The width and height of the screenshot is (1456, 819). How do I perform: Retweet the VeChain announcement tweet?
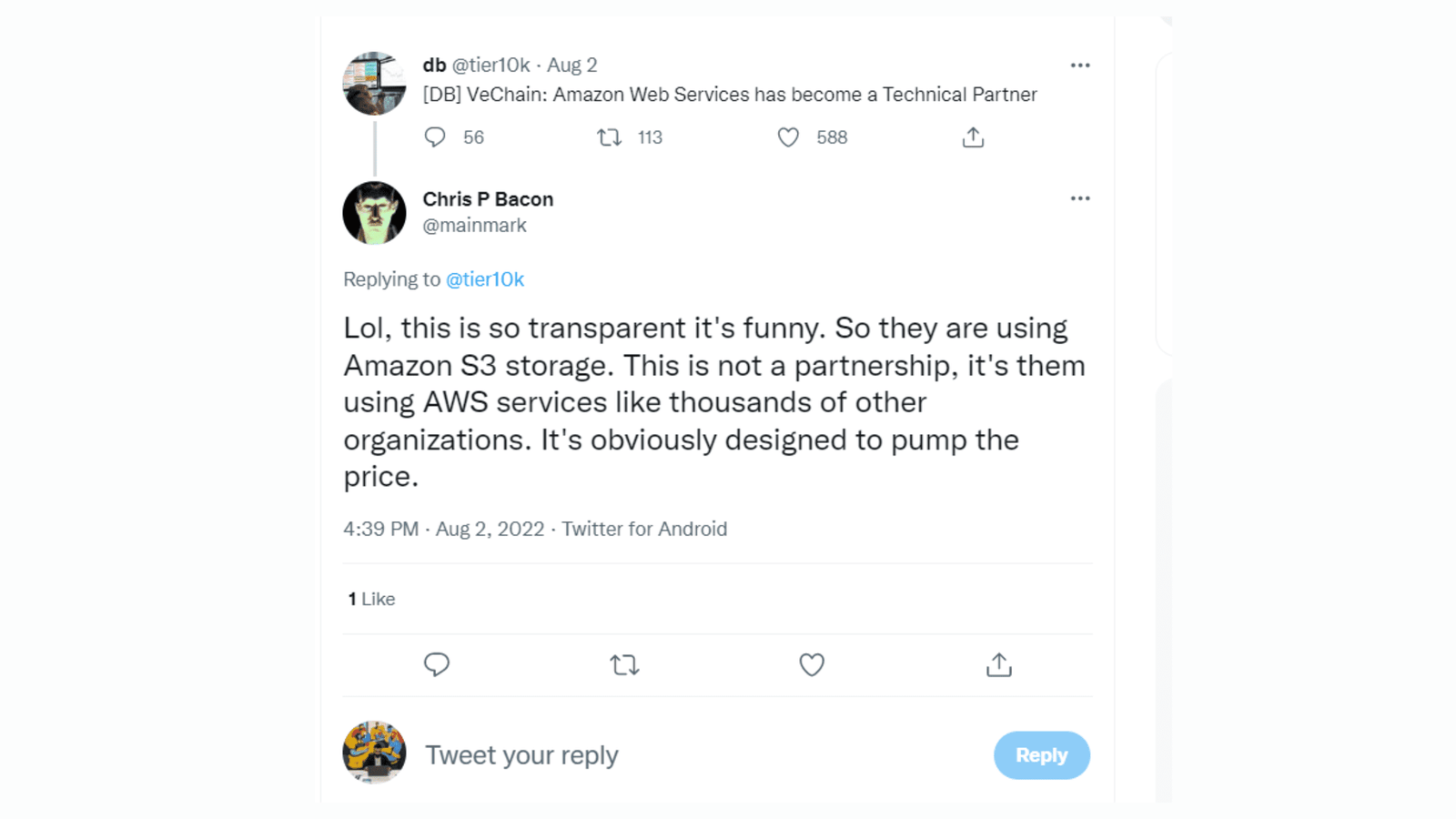[x=608, y=136]
